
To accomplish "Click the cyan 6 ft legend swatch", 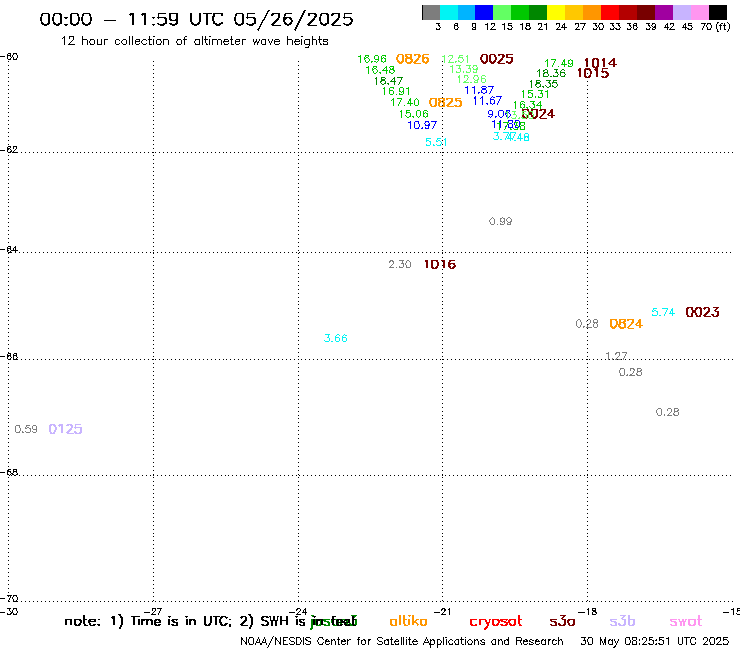I will [449, 12].
